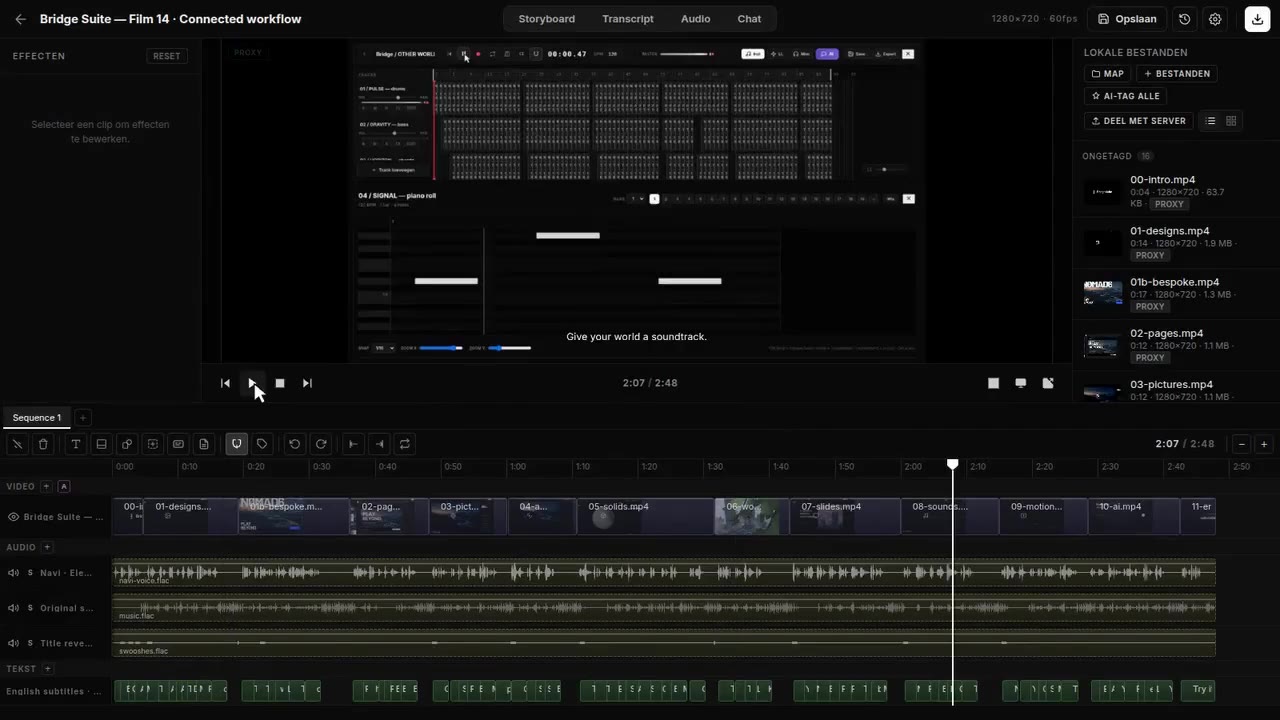Solo the Original audio track
The image size is (1280, 720).
(30, 608)
